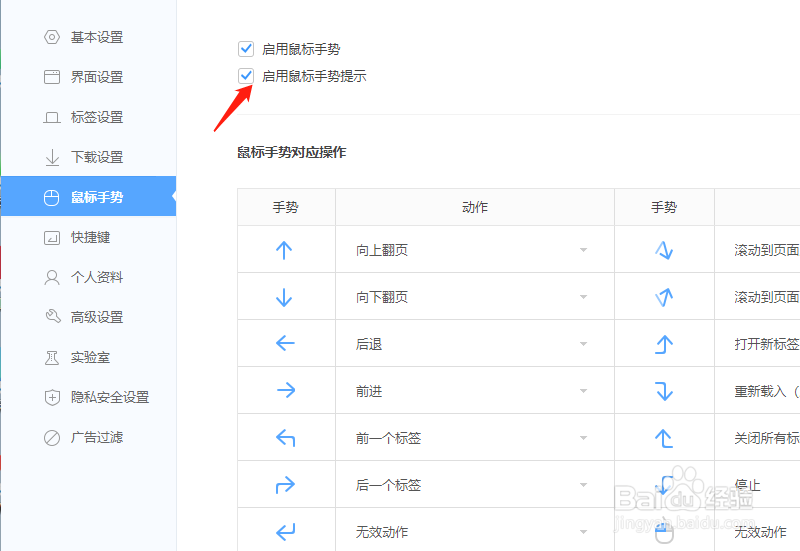
Task: Click the left arrow gesture for 后退
Action: [285, 343]
